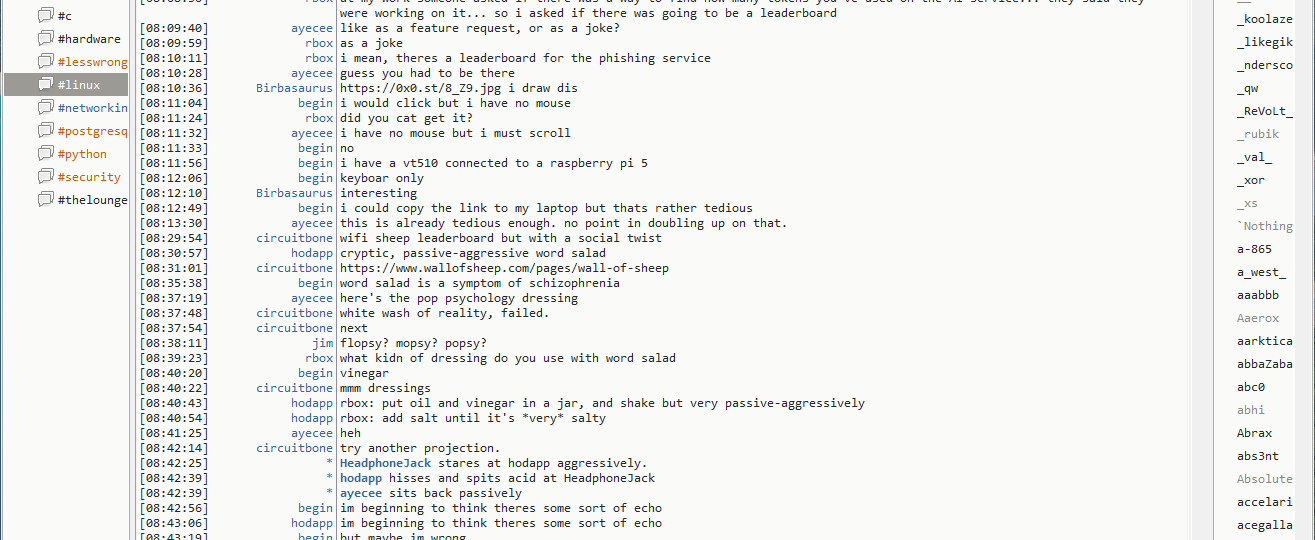Select user _koolaze in the nick list
This screenshot has height=540, width=1315.
click(x=1264, y=19)
